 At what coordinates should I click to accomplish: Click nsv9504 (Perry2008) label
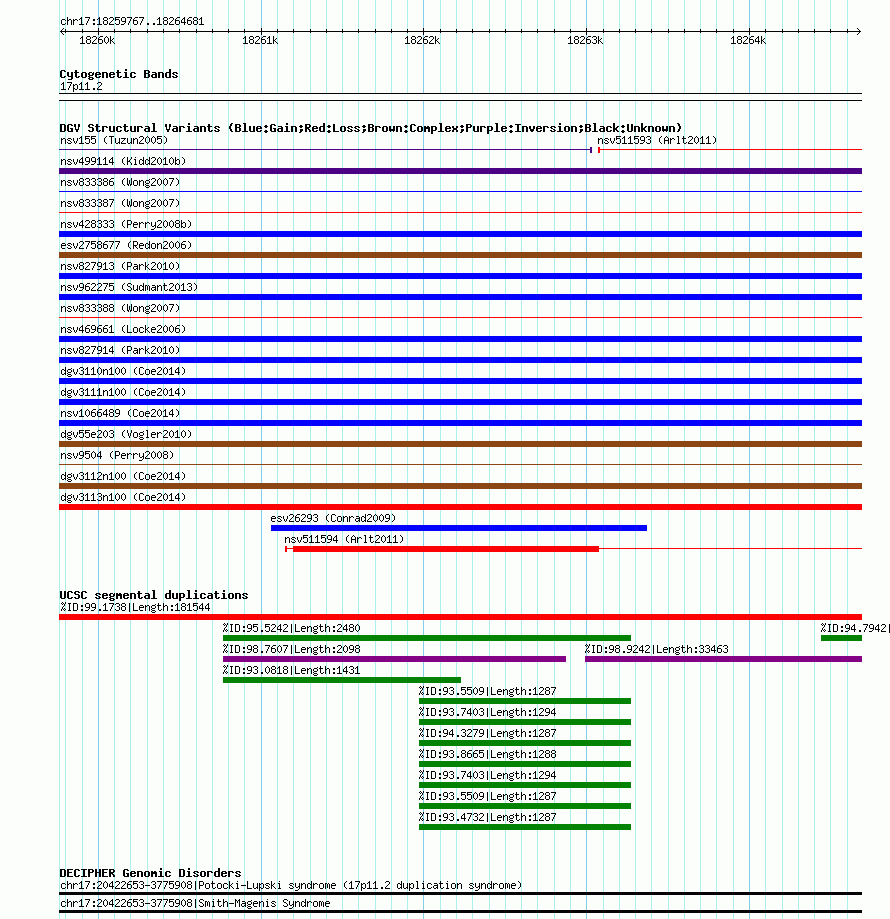pos(117,455)
